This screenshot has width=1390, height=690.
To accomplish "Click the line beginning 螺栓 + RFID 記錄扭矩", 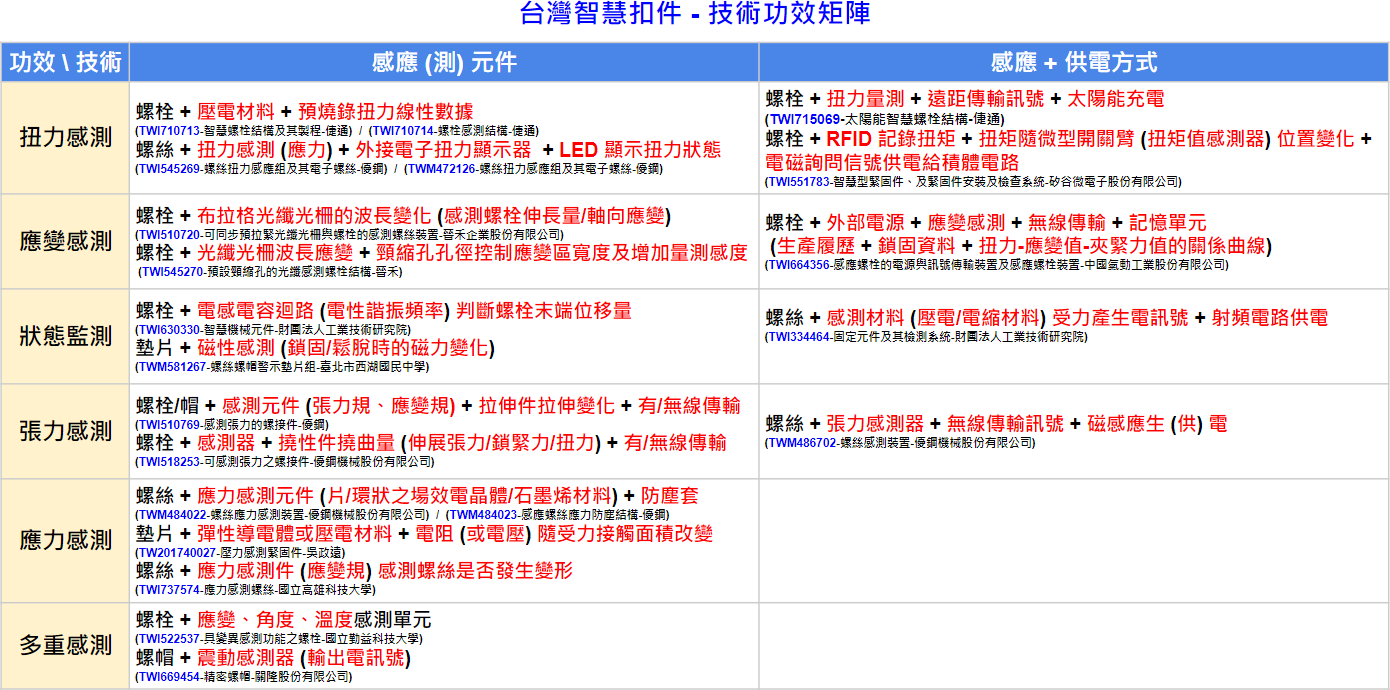I will pyautogui.click(x=1069, y=138).
